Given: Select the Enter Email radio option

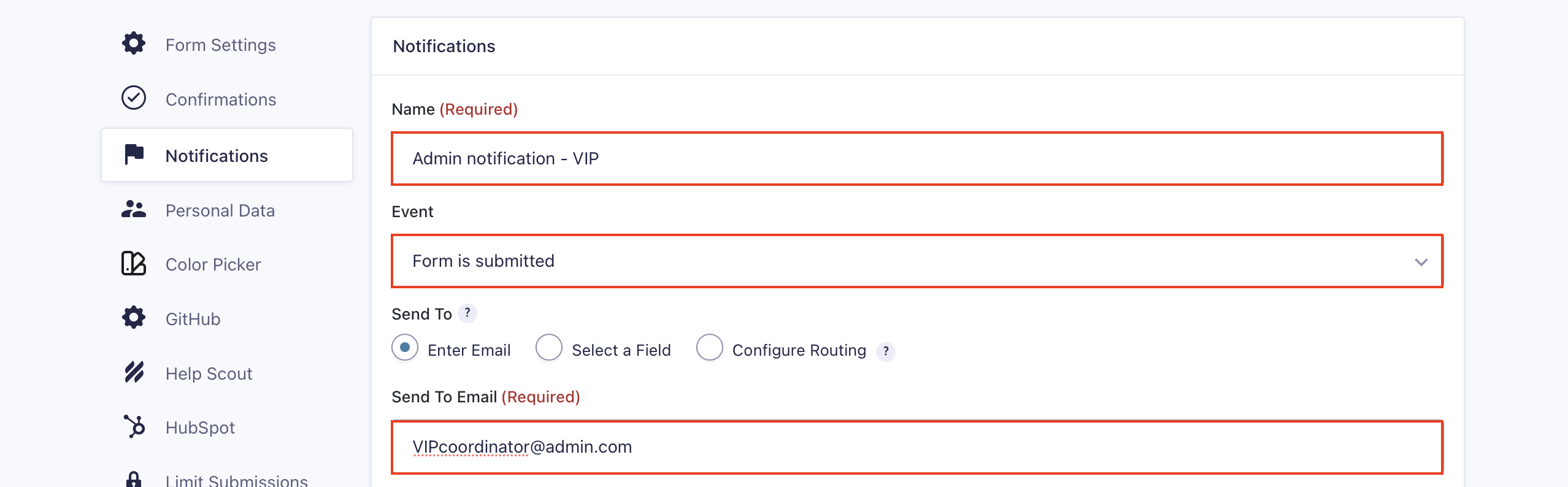Looking at the screenshot, I should (405, 348).
